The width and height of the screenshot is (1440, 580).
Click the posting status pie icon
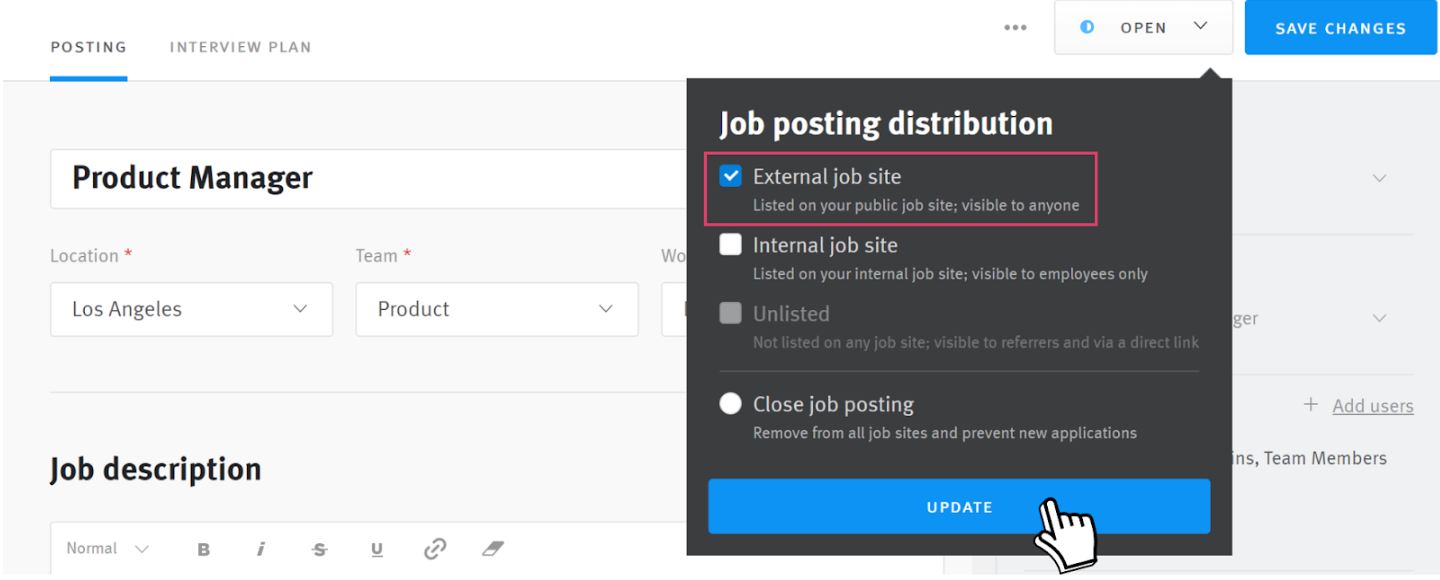point(1086,27)
